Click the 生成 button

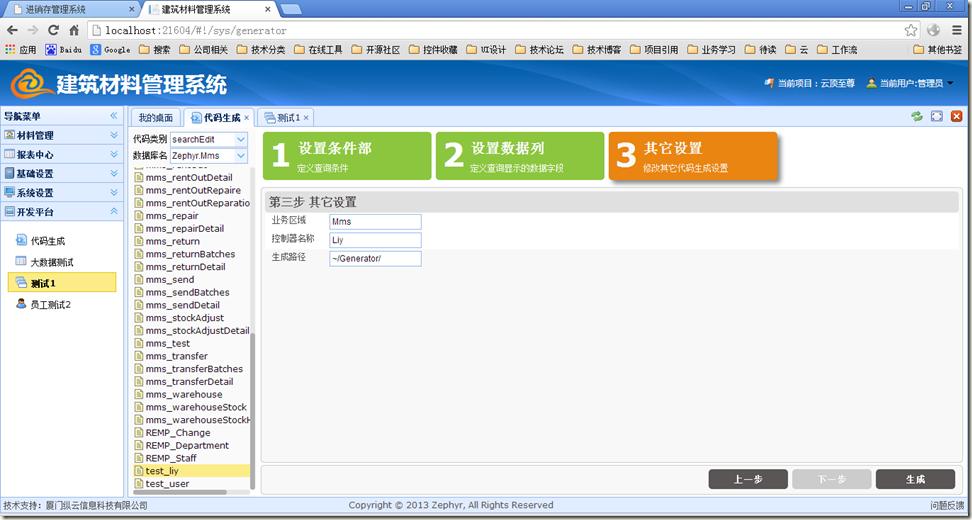pos(914,479)
